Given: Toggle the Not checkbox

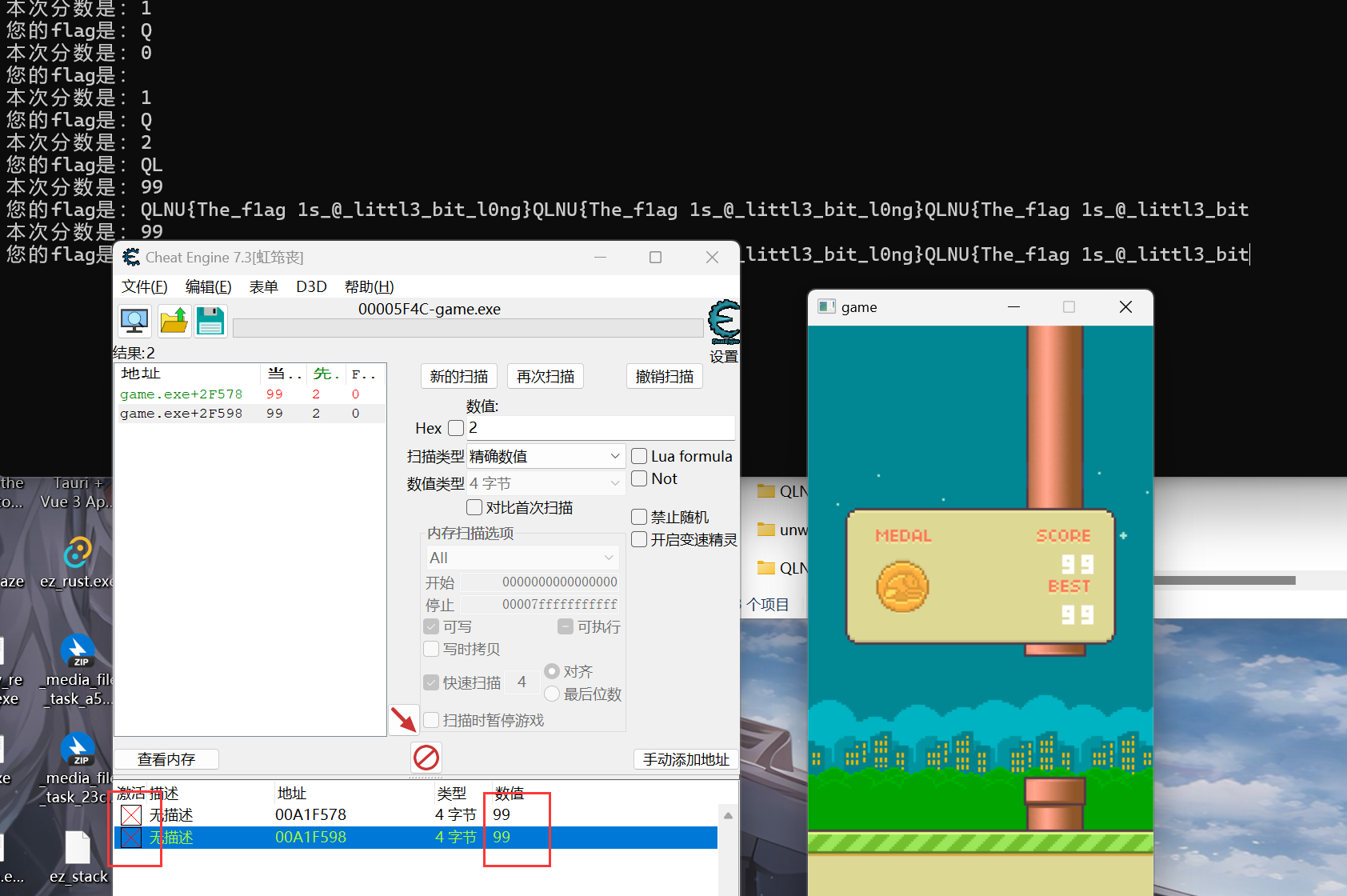Looking at the screenshot, I should [639, 478].
